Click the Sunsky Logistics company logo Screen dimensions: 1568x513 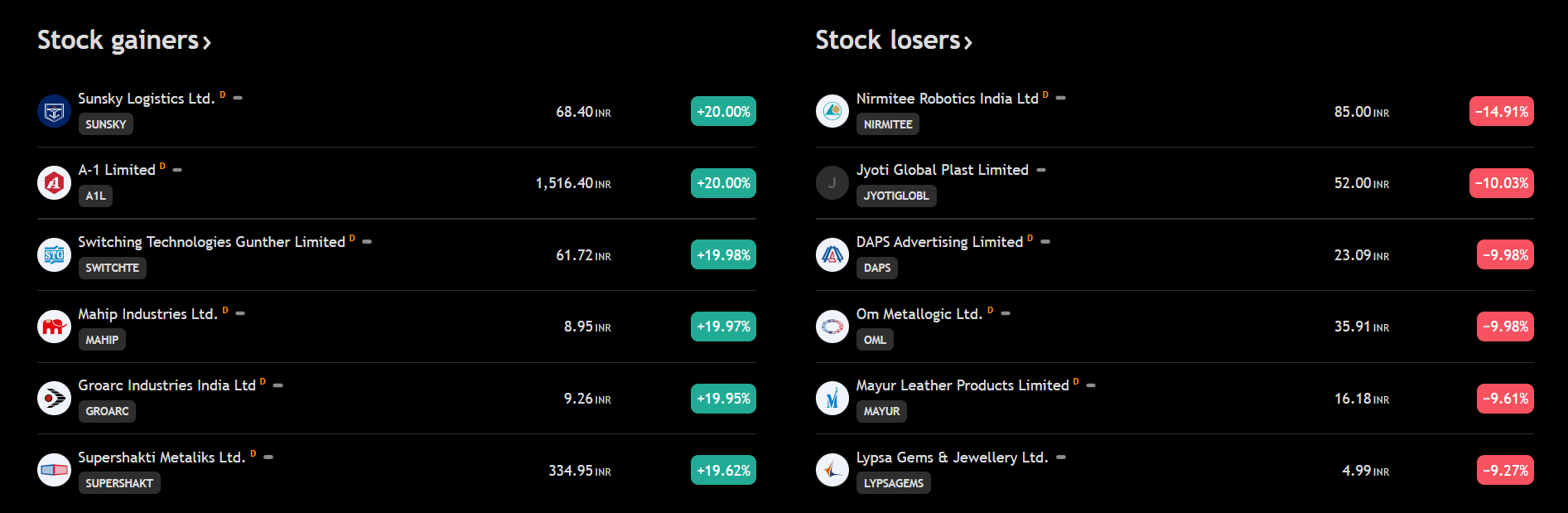54,111
